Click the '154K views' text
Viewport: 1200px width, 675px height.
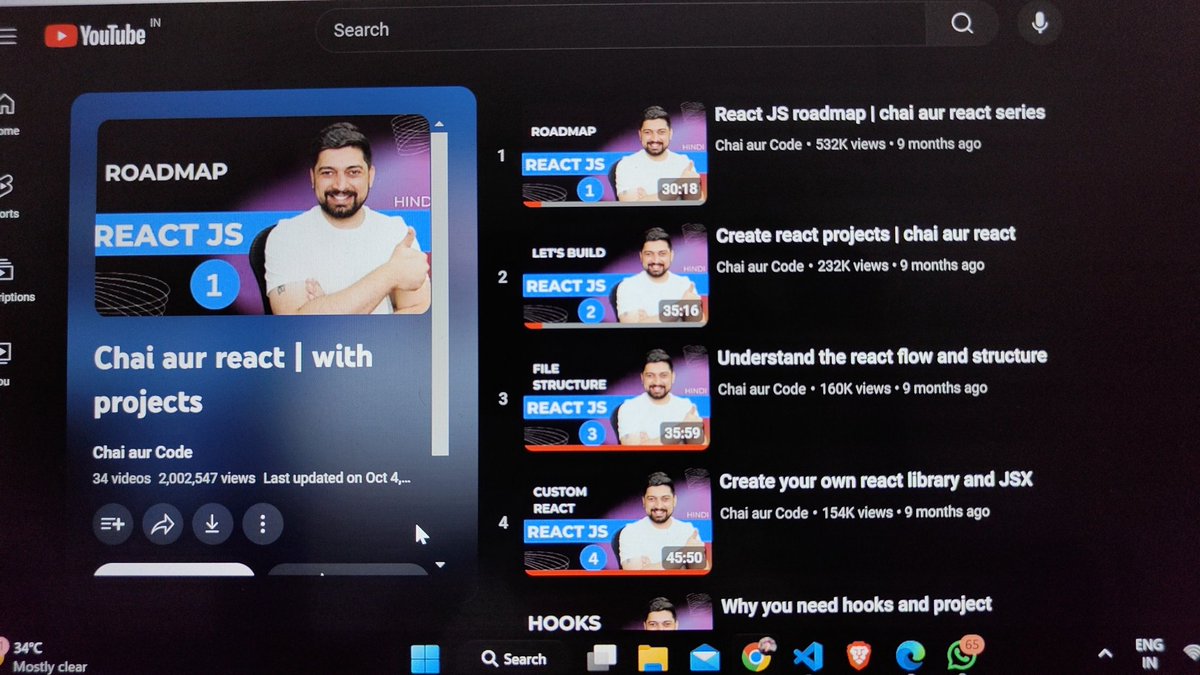(x=857, y=512)
